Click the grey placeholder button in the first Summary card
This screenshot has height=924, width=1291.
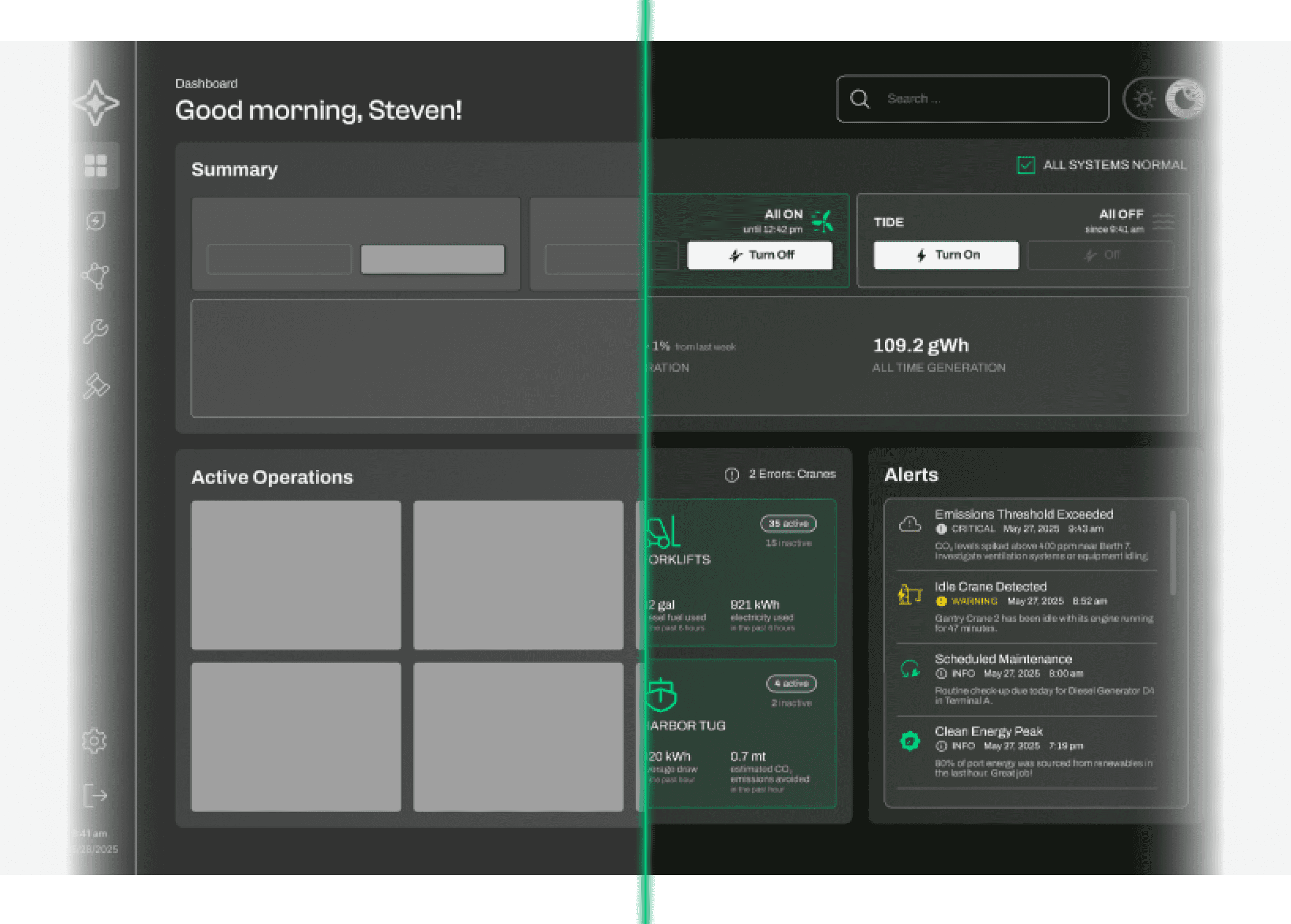click(x=433, y=259)
